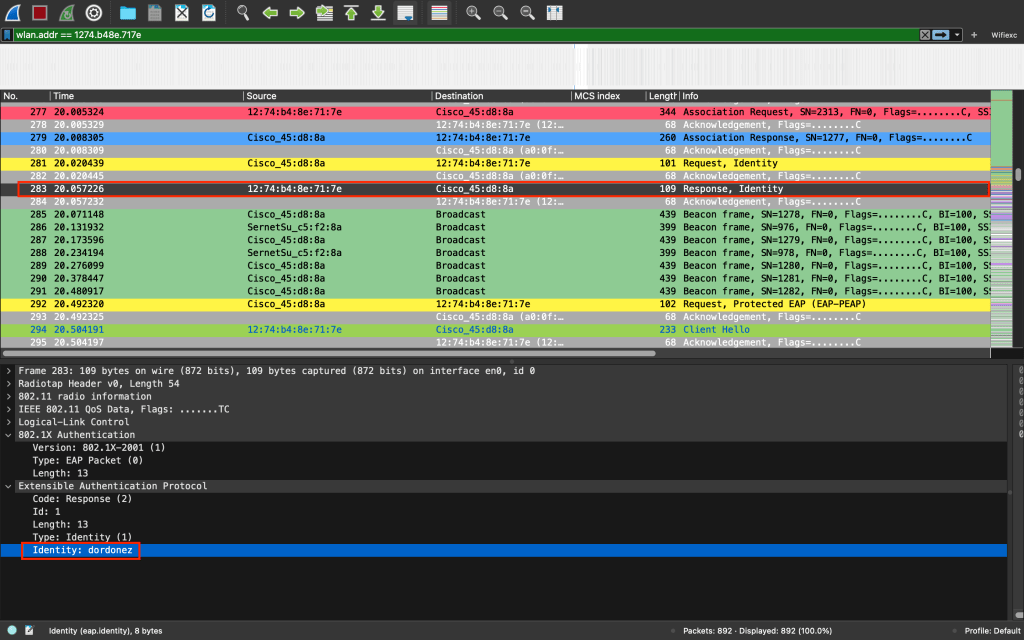This screenshot has height=640, width=1024.
Task: Apply the display filter with arrow button
Action: tap(941, 35)
